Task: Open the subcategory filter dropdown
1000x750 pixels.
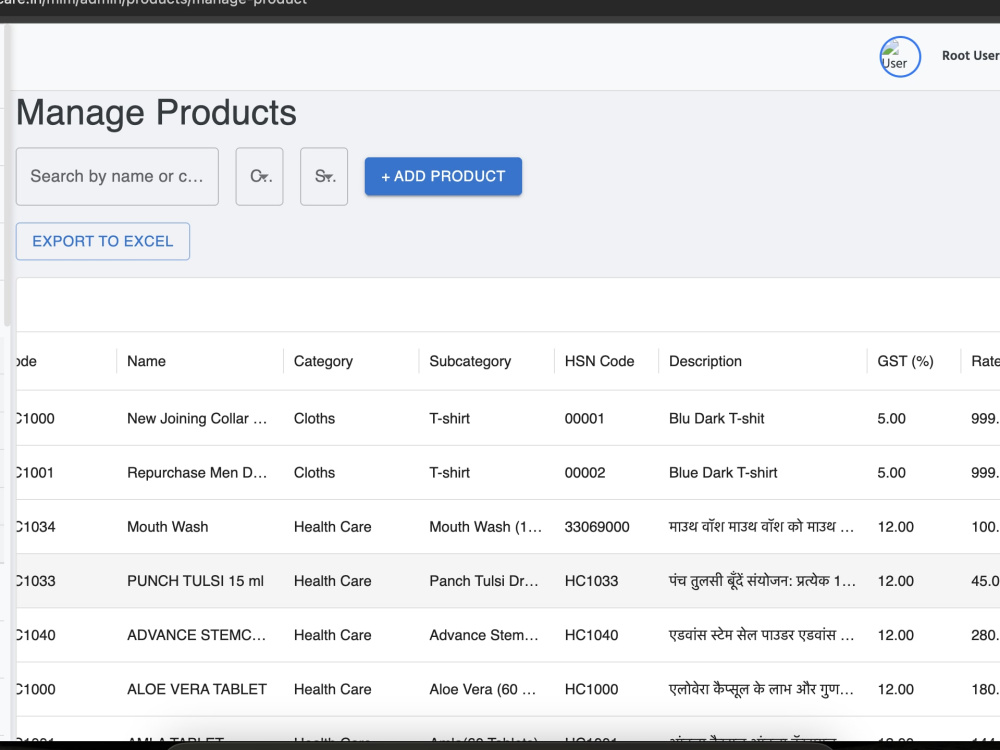Action: click(324, 177)
